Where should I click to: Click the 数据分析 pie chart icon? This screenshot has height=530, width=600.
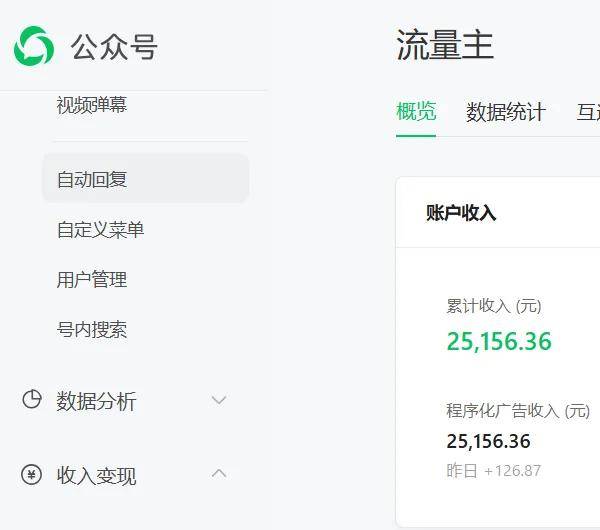(32, 400)
